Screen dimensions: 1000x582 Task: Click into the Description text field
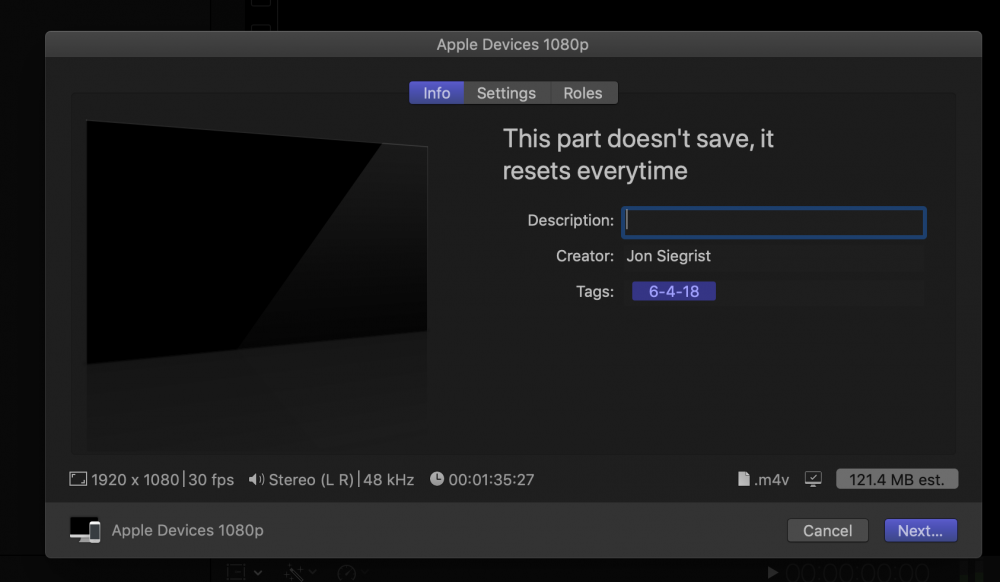(774, 222)
